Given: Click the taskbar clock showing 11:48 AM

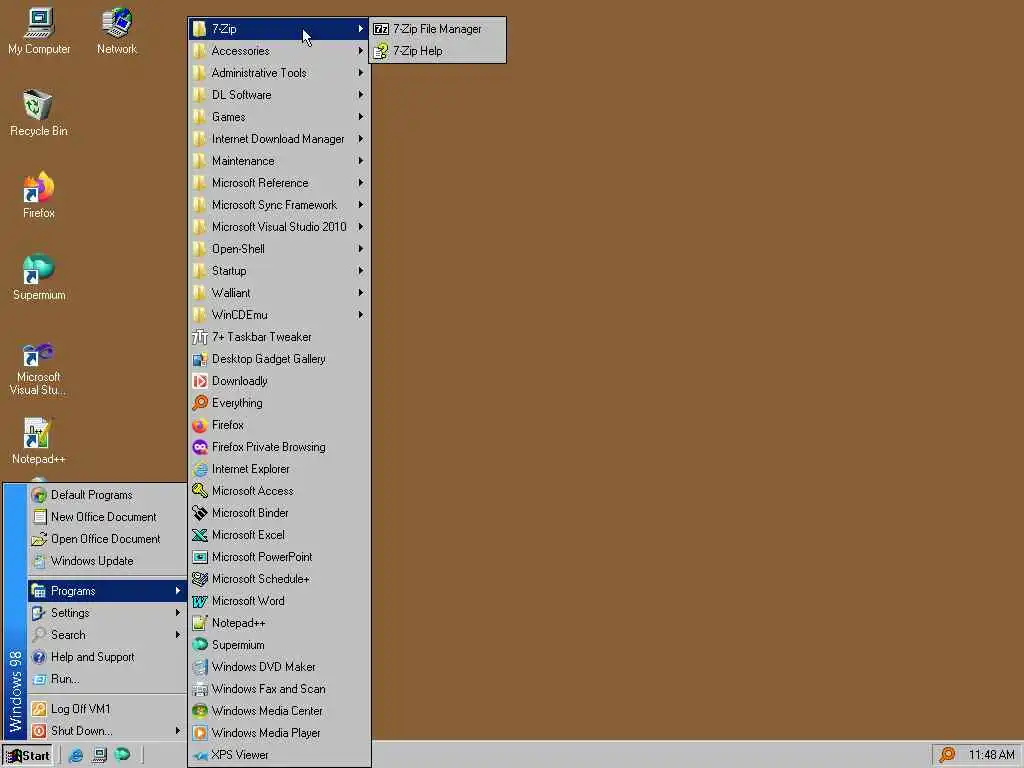Looking at the screenshot, I should point(991,755).
